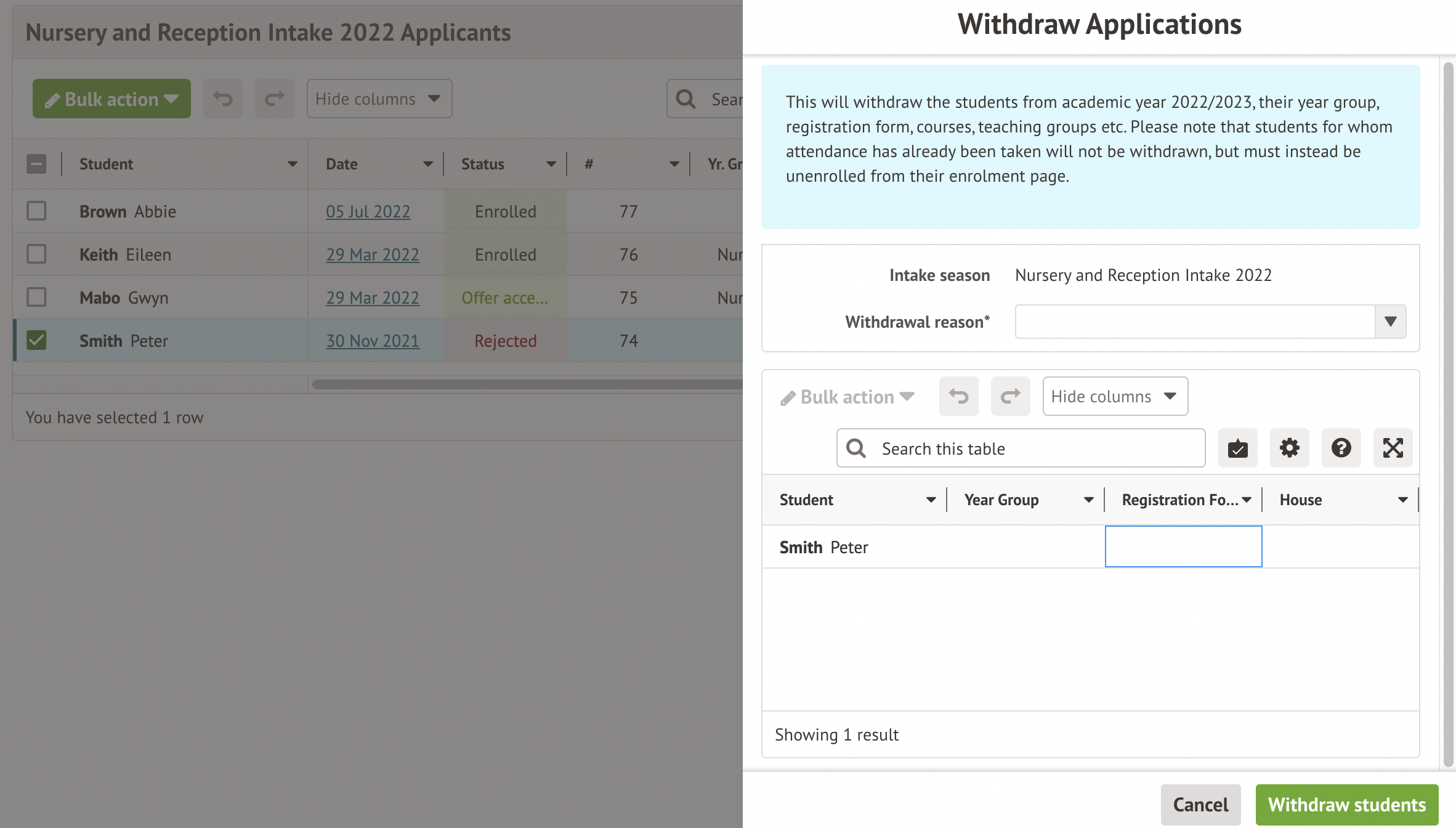Click the horizontal scrollbar under applicants table
The height and width of the screenshot is (828, 1456).
pos(526,384)
